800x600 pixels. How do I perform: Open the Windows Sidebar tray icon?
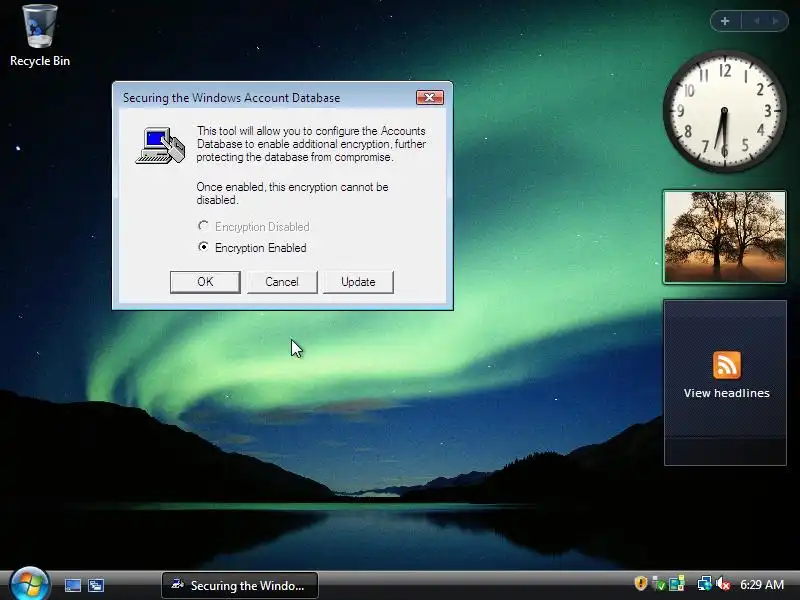pyautogui.click(x=677, y=583)
